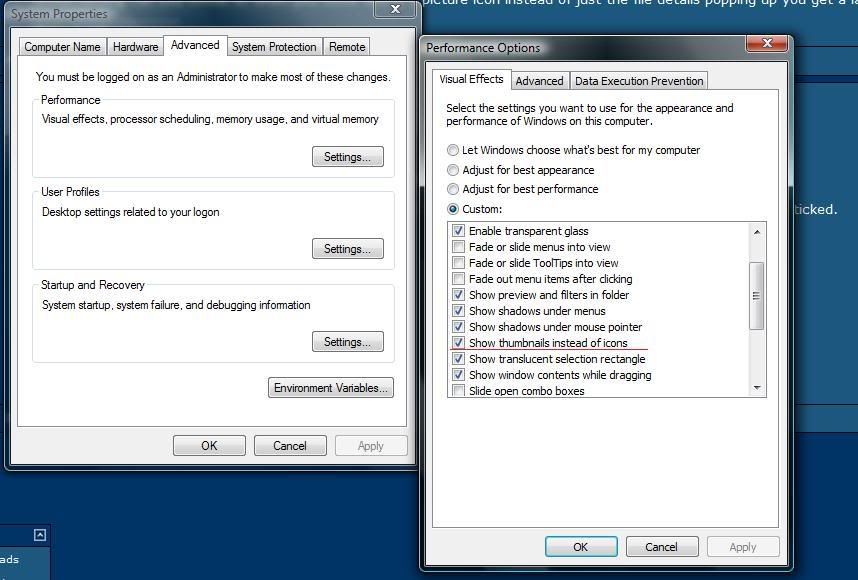This screenshot has height=580, width=858.
Task: Switch to Data Execution Prevention tab
Action: pos(639,81)
